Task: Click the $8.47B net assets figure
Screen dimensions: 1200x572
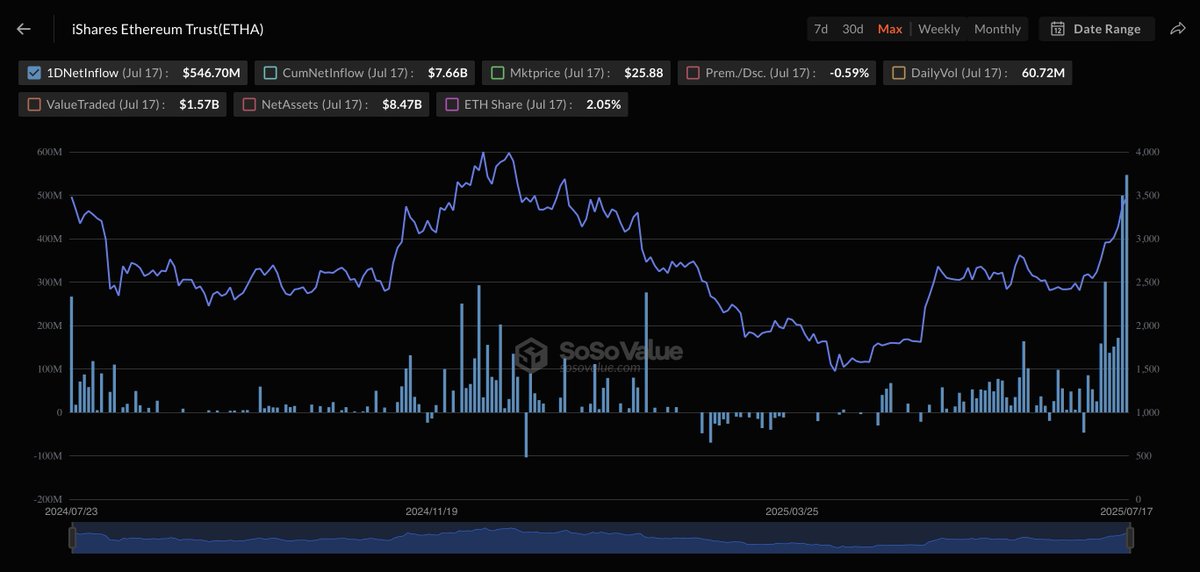Action: tap(402, 103)
